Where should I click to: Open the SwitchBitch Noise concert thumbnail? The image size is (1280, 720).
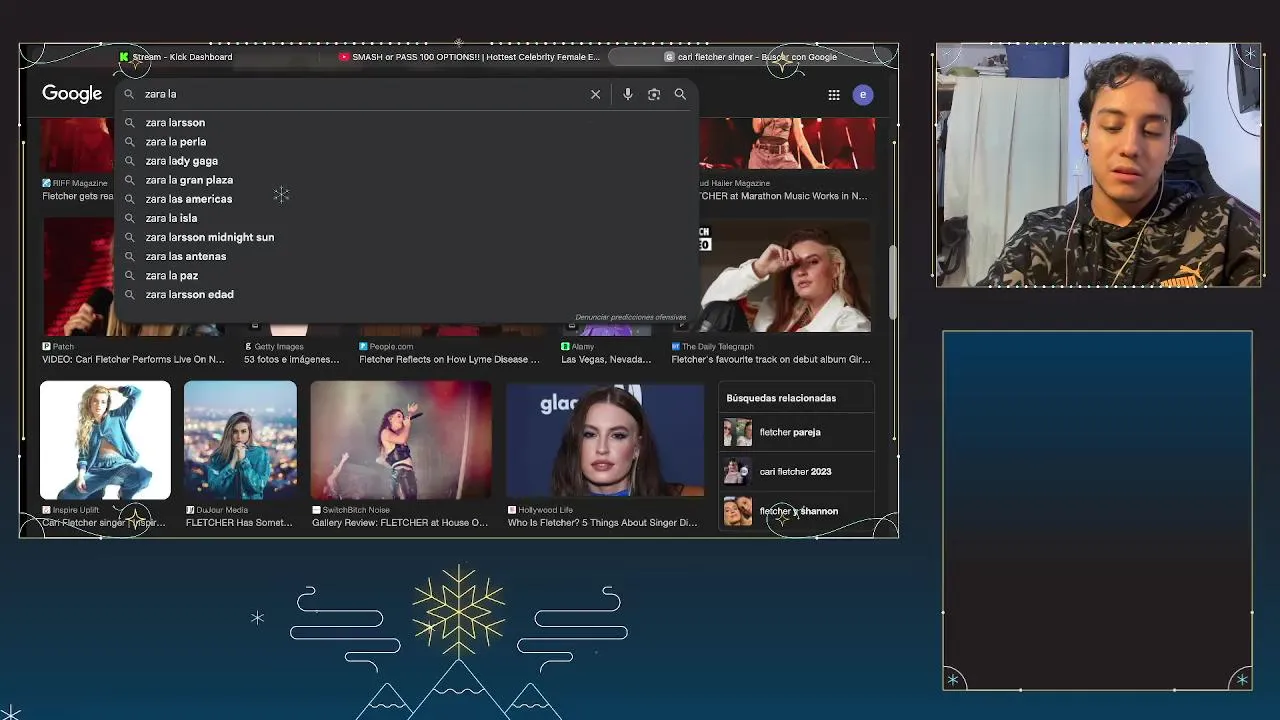[401, 440]
